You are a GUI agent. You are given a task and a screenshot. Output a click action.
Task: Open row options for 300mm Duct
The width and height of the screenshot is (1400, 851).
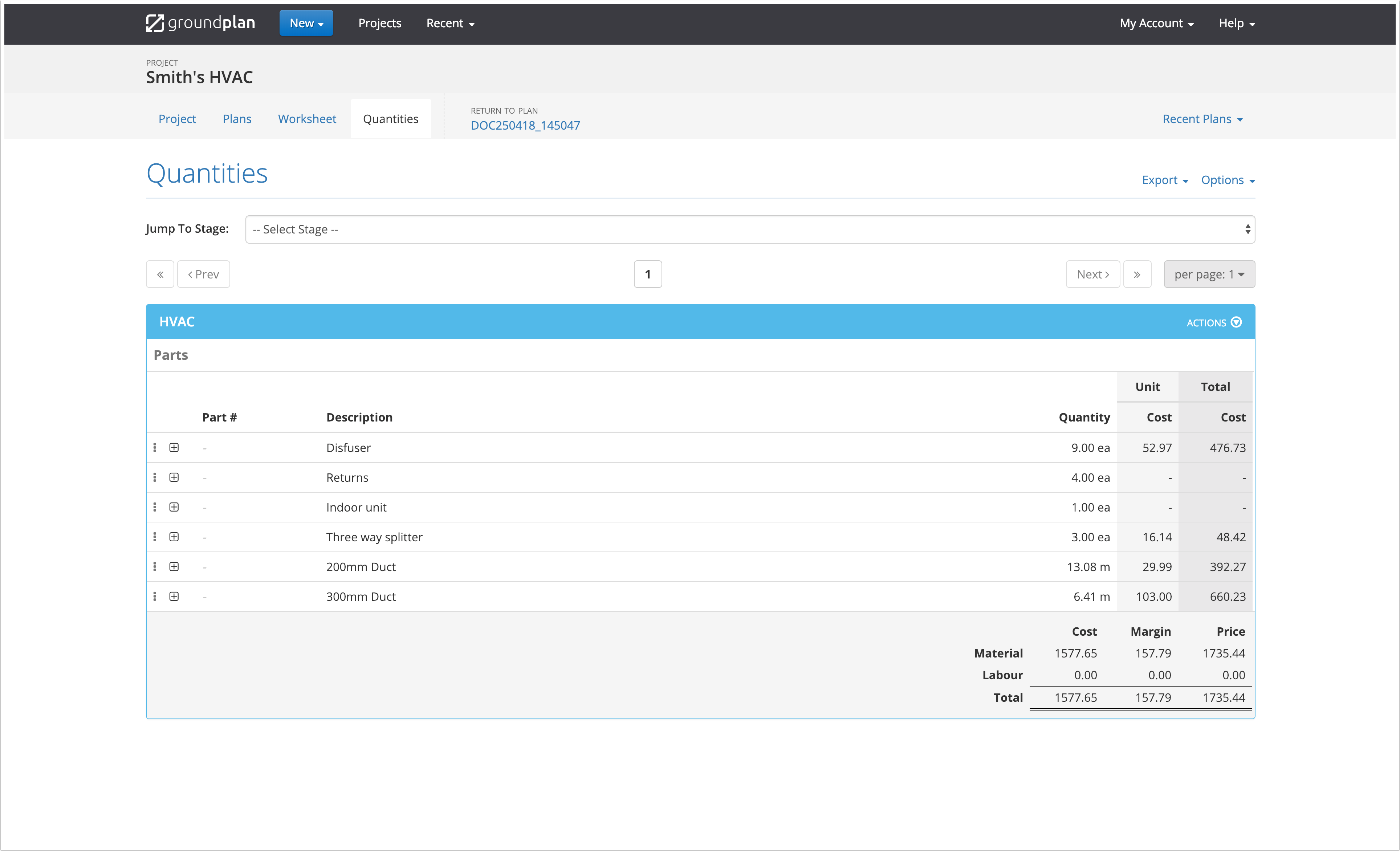point(155,596)
